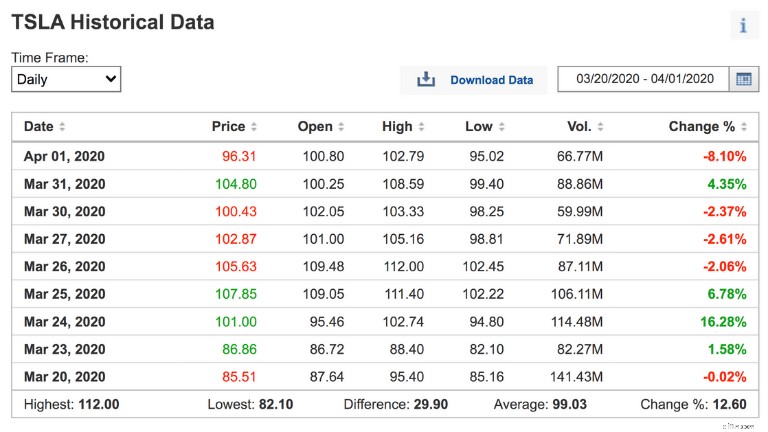Select the Mar 23, 2020 date cell

point(65,349)
